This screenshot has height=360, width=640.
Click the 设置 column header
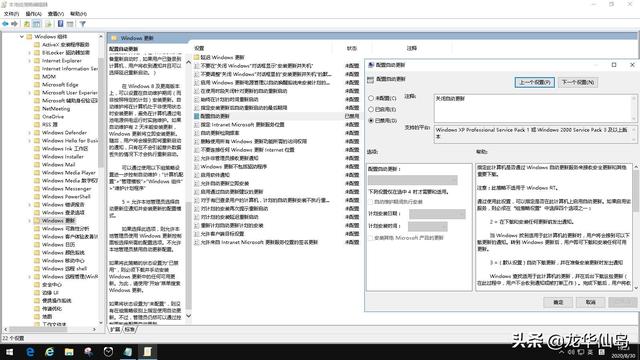(x=199, y=48)
